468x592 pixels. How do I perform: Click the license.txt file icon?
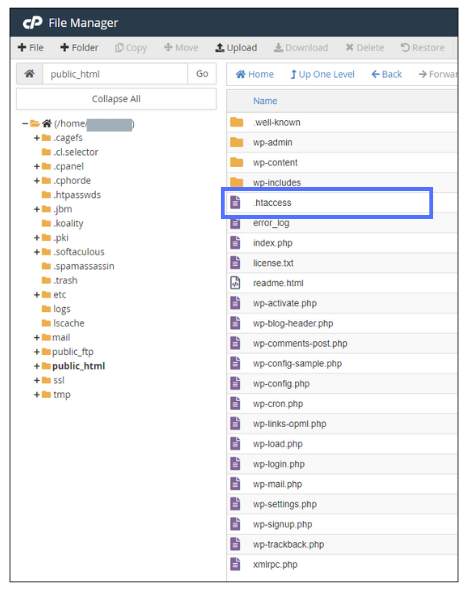235,263
